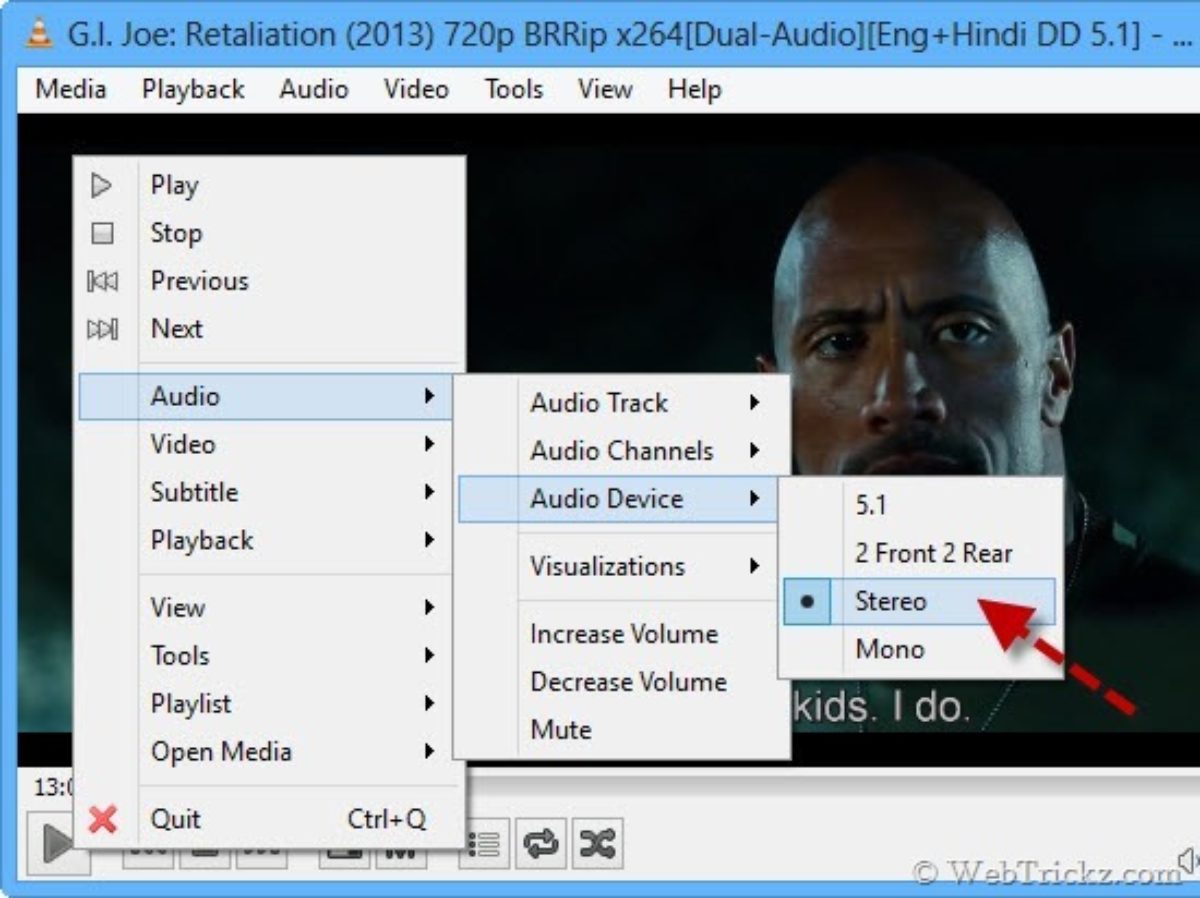The height and width of the screenshot is (898, 1200).
Task: Choose Increase Volume from audio submenu
Action: [x=620, y=634]
